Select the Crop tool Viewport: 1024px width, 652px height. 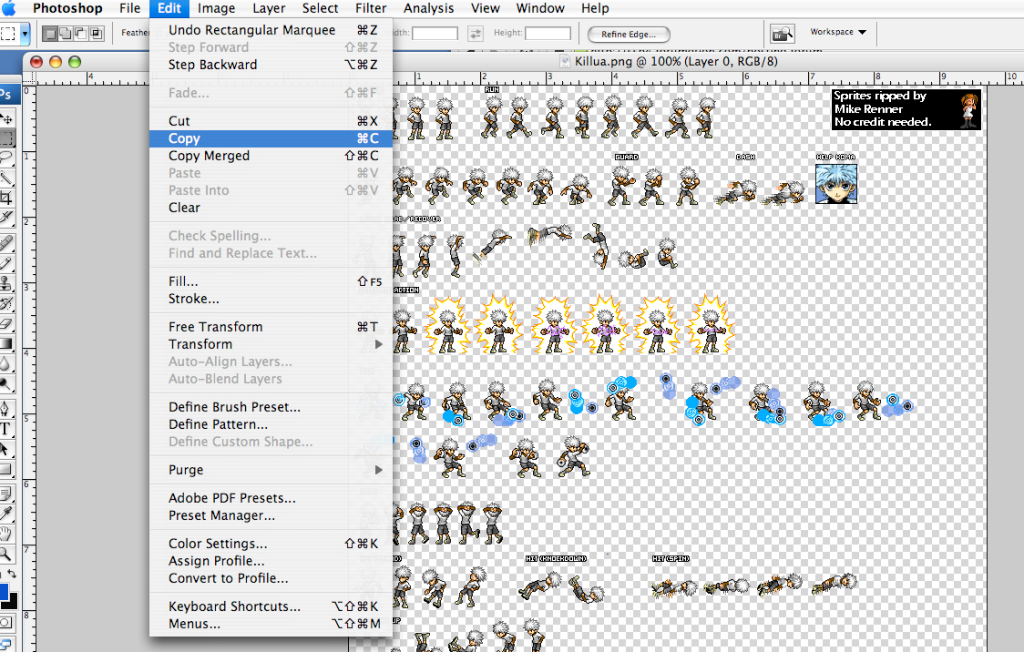point(7,197)
